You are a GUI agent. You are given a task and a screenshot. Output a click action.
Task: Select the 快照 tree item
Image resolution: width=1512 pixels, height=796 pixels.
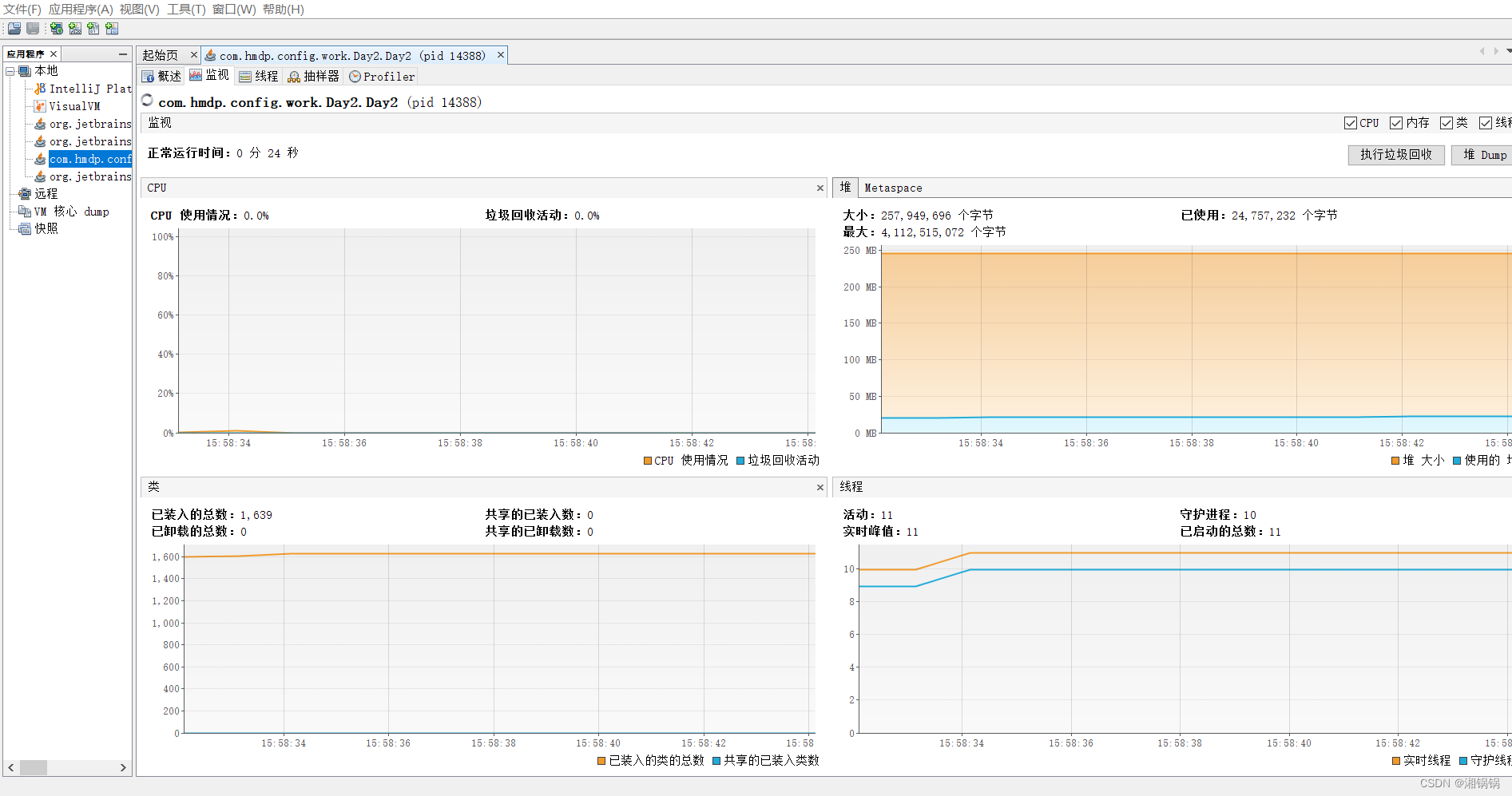click(46, 228)
